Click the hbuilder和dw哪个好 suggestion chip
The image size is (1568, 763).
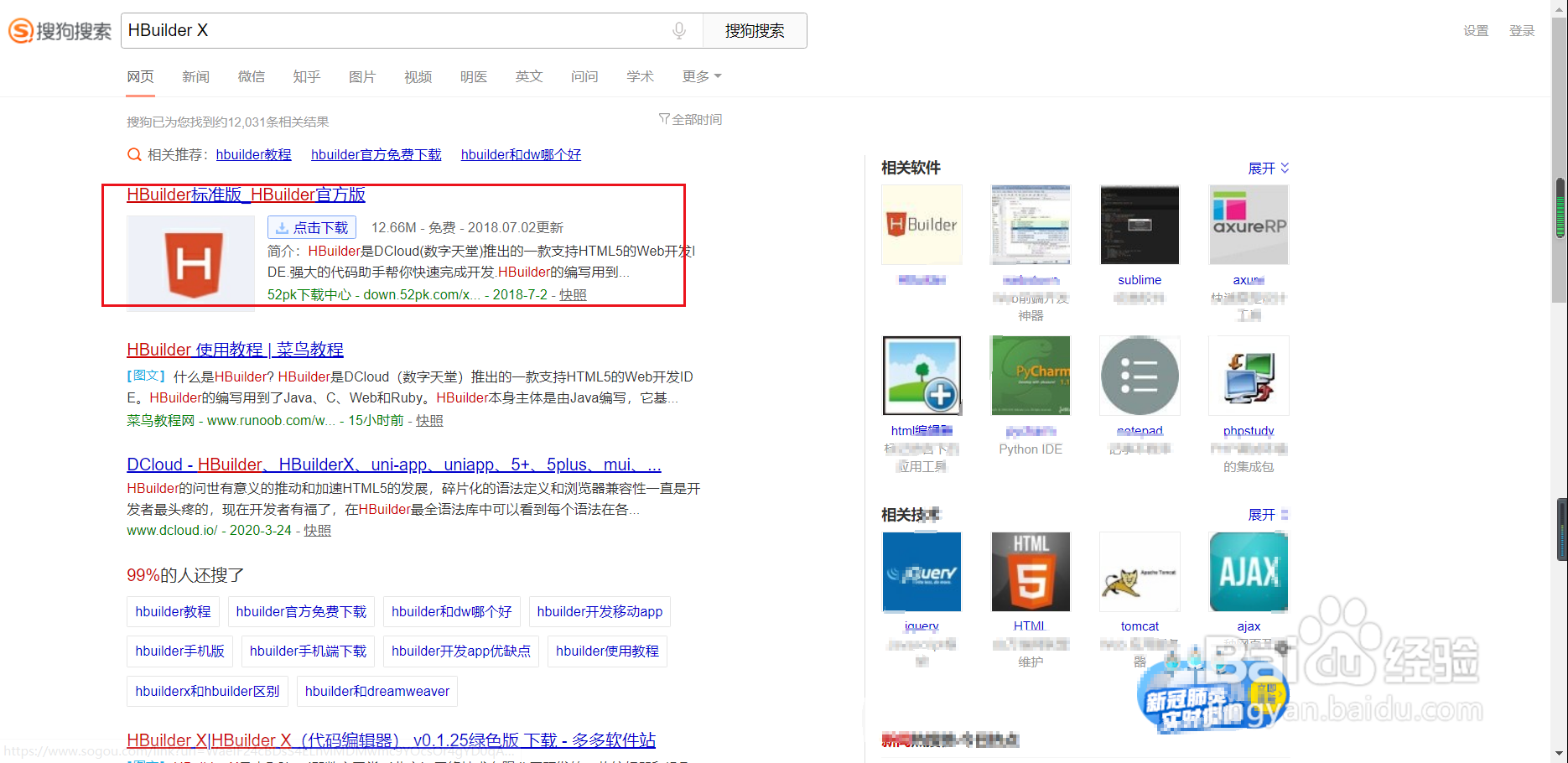coord(452,612)
